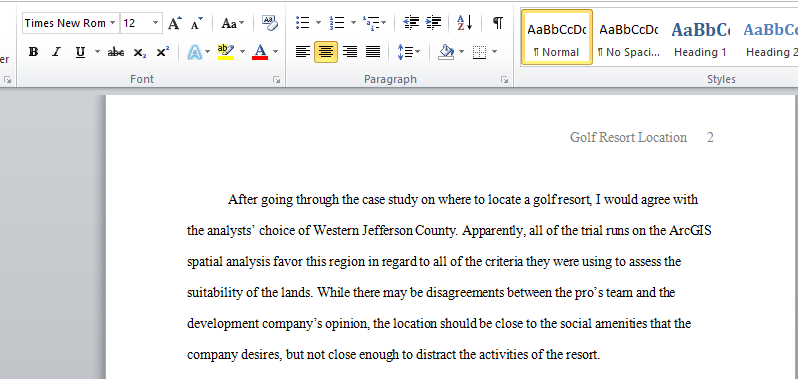
Task: Show paragraph marks with pilcrow icon
Action: tap(498, 23)
